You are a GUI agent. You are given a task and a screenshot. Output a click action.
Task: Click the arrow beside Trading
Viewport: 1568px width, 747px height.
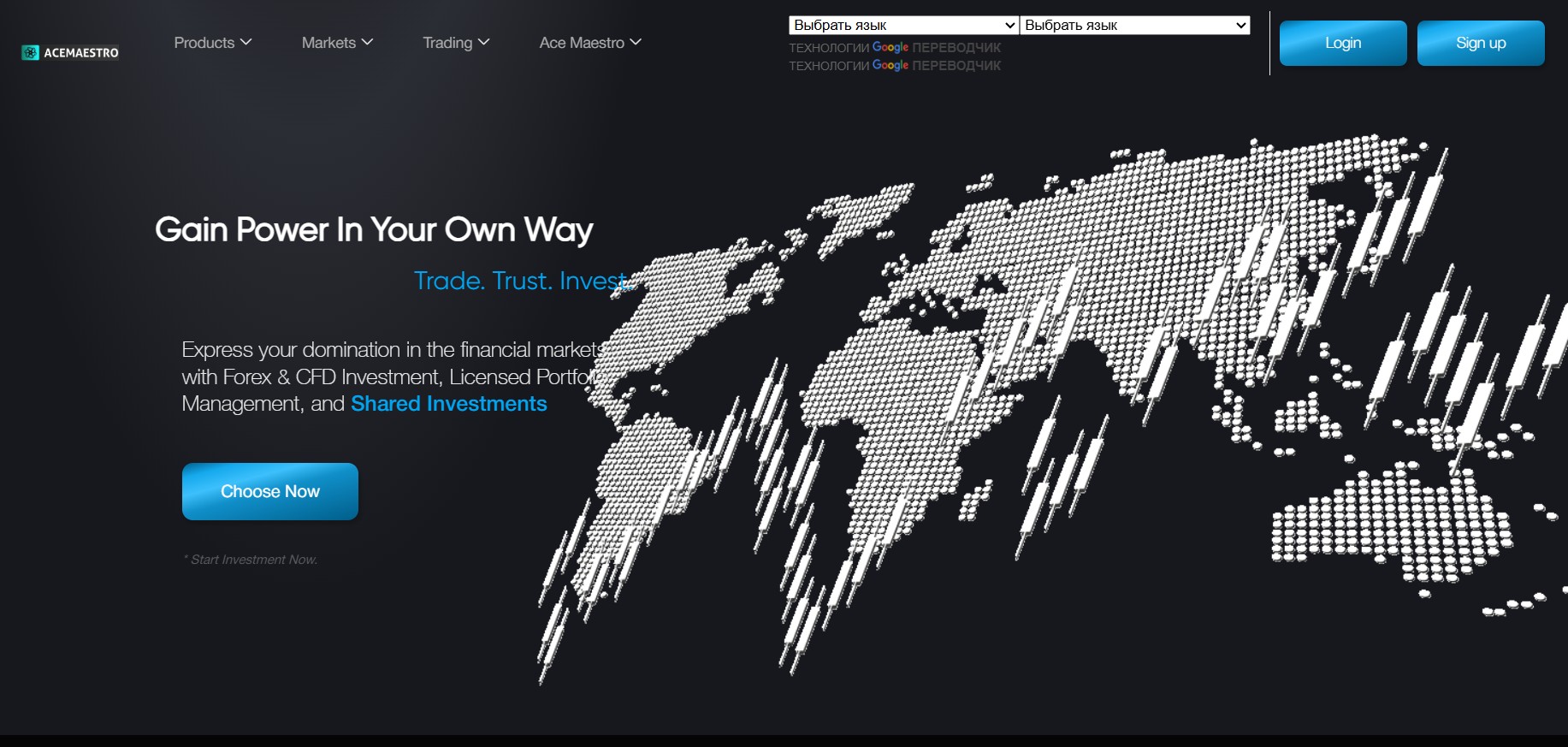click(484, 42)
